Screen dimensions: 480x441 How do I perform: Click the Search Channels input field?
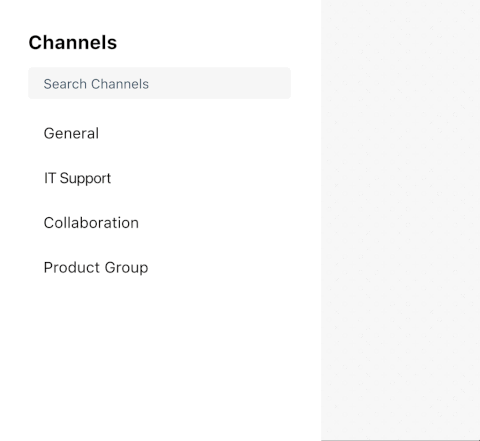[x=159, y=83]
